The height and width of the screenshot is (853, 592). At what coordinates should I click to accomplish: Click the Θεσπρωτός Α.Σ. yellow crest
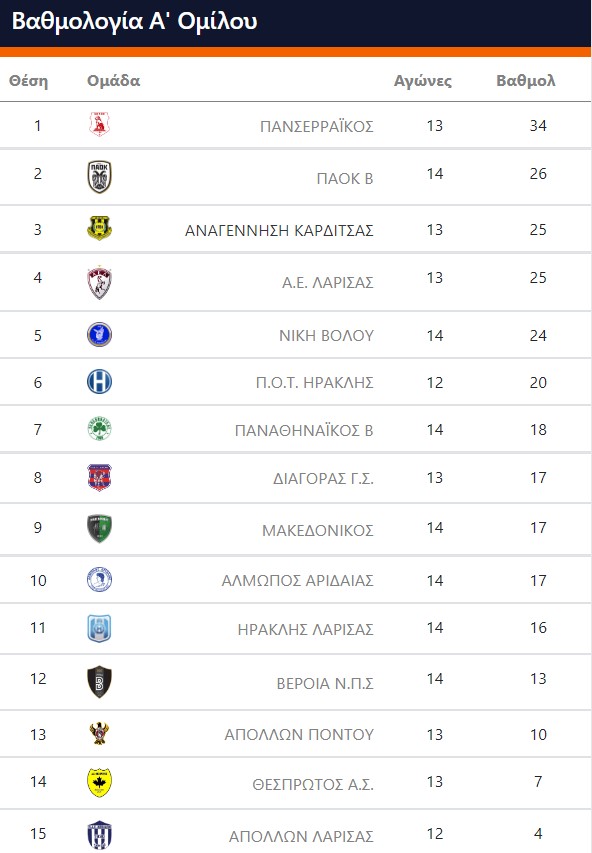100,783
